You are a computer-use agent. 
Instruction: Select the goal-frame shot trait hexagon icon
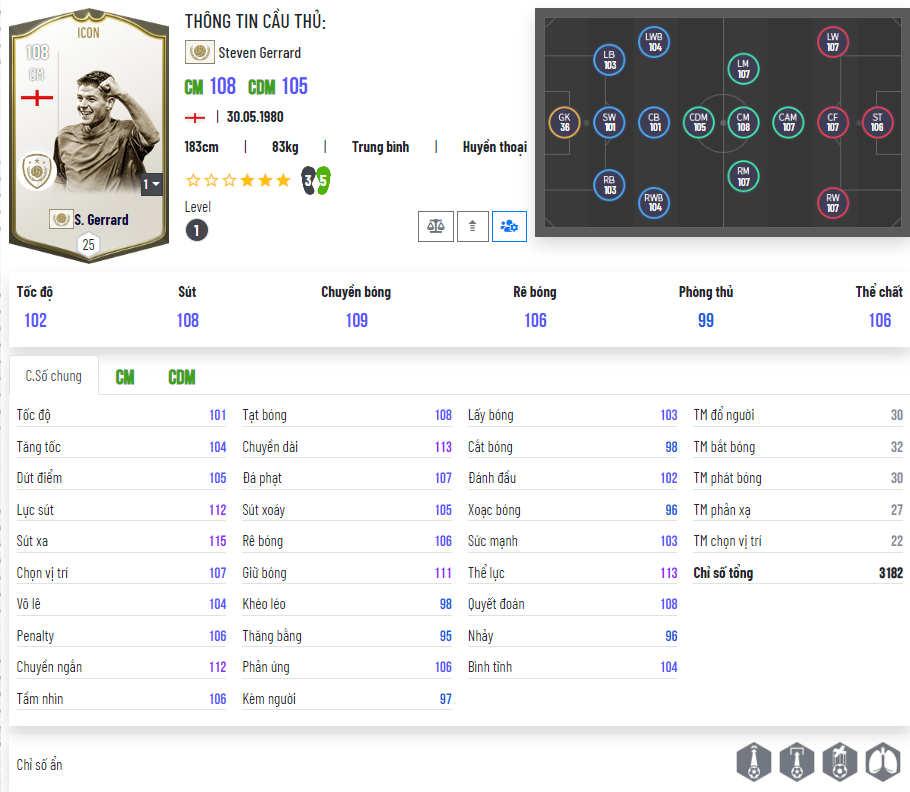tap(797, 762)
